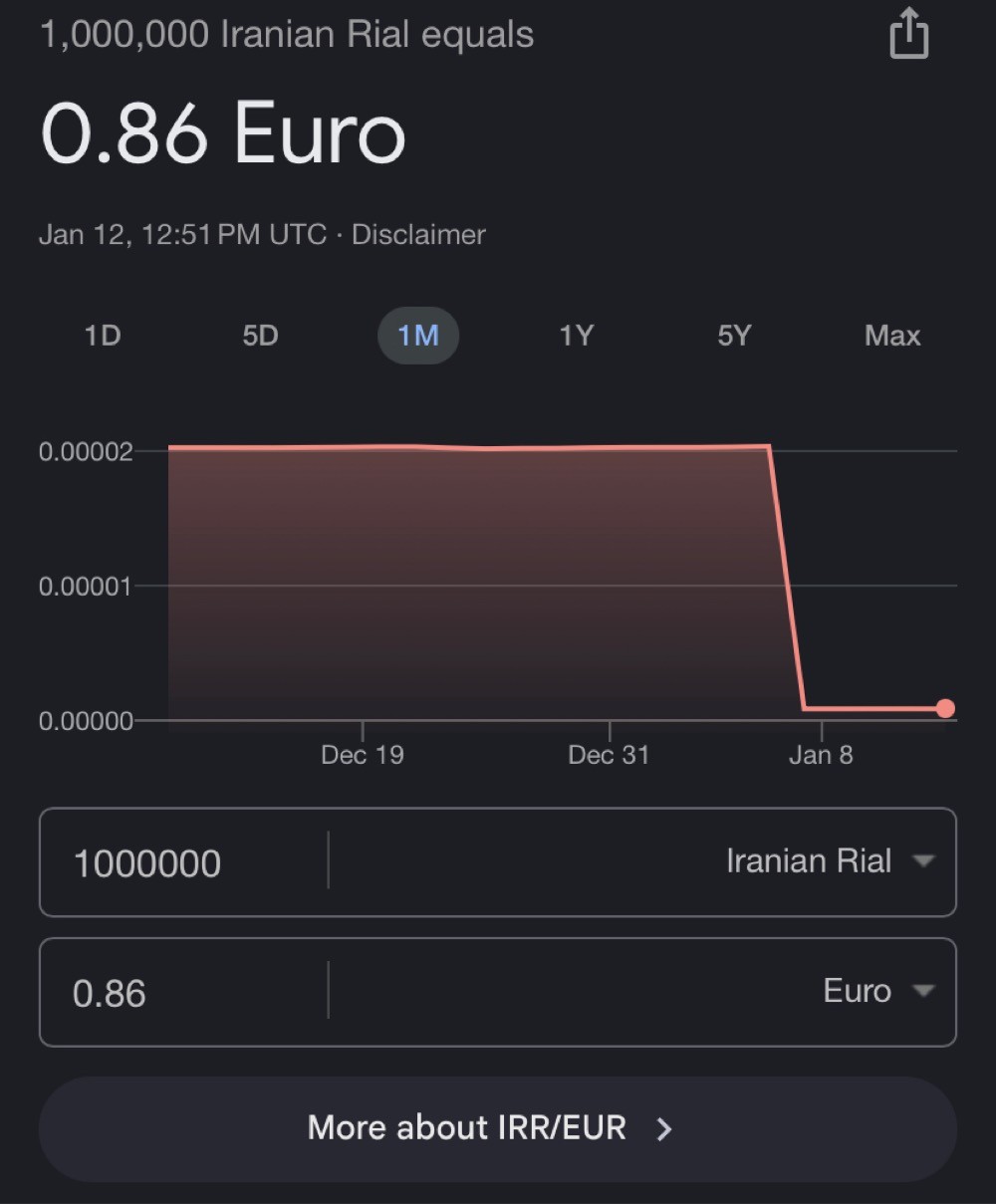Open the Euro currency dropdown arrow
The image size is (996, 1204).
923,990
